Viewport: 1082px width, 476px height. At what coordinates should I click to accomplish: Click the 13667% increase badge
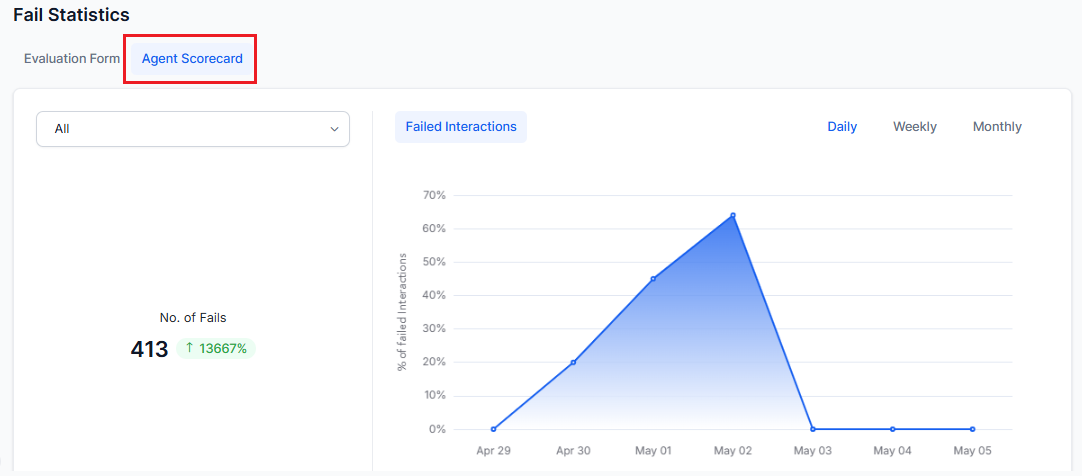(217, 348)
